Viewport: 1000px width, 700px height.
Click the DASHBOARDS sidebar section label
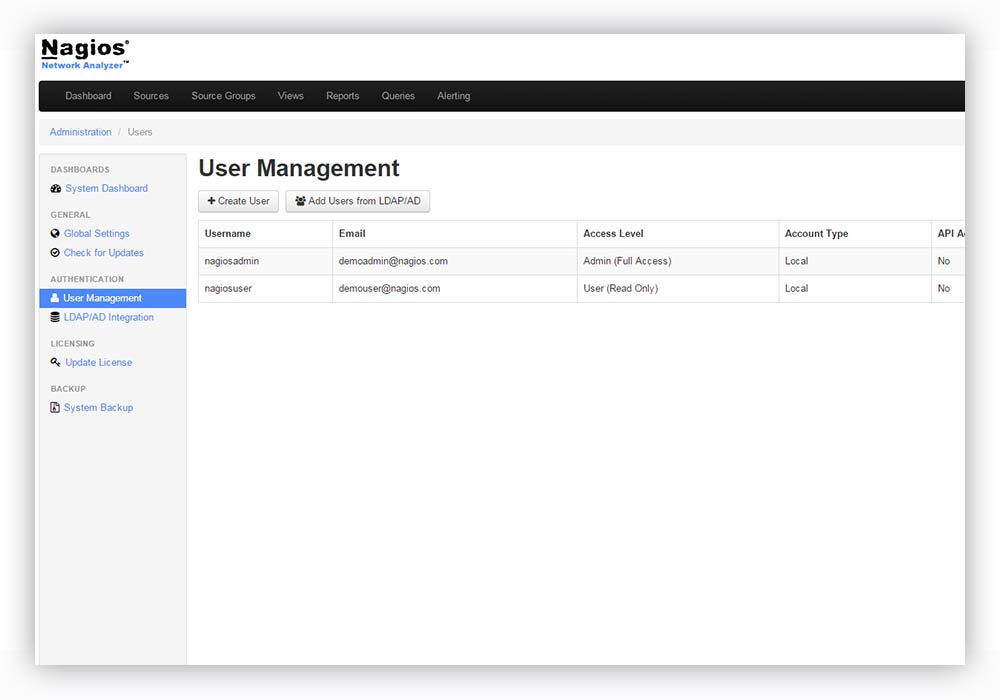(80, 170)
